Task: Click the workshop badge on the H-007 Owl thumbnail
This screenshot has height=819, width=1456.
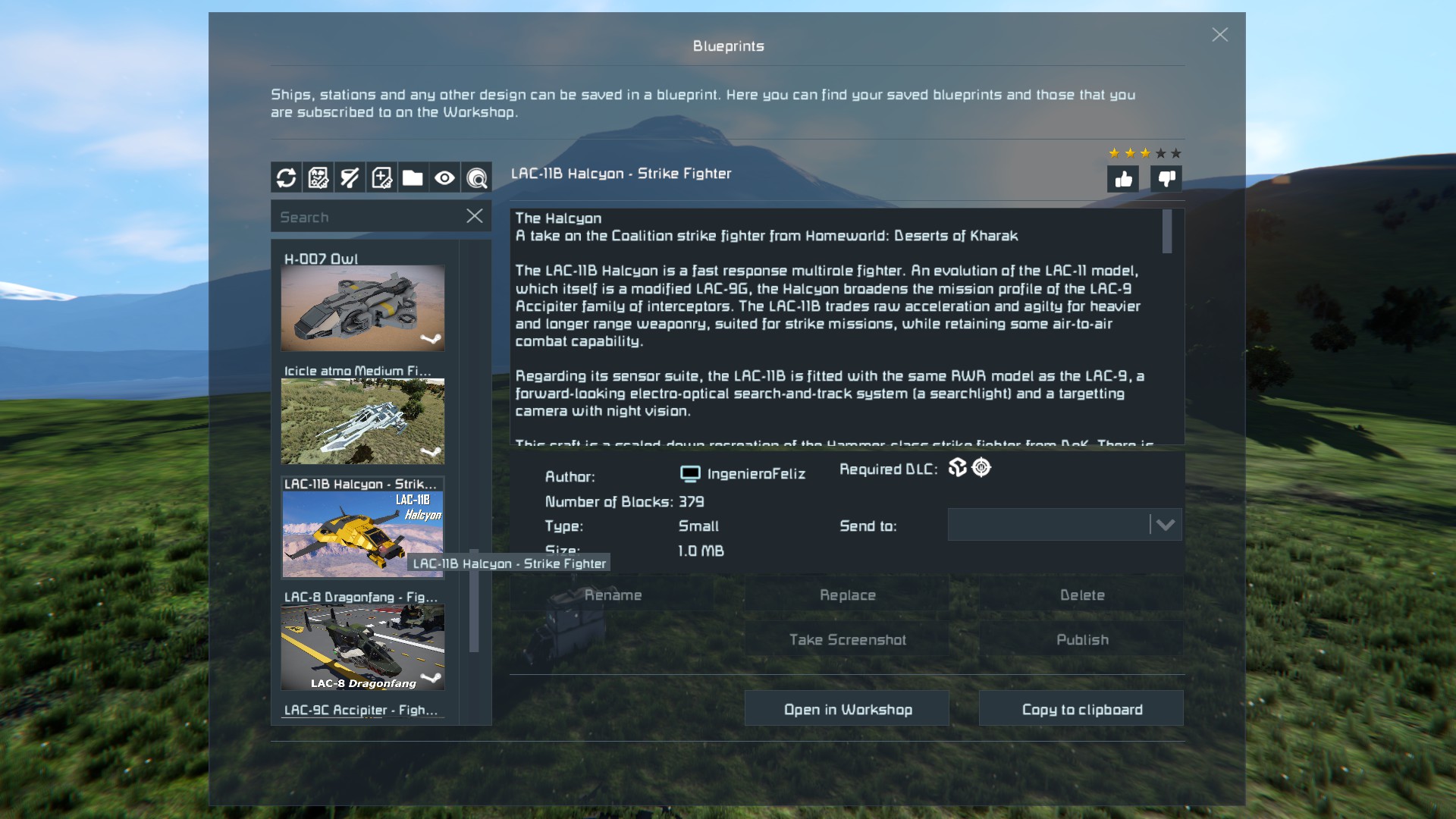Action: (431, 339)
